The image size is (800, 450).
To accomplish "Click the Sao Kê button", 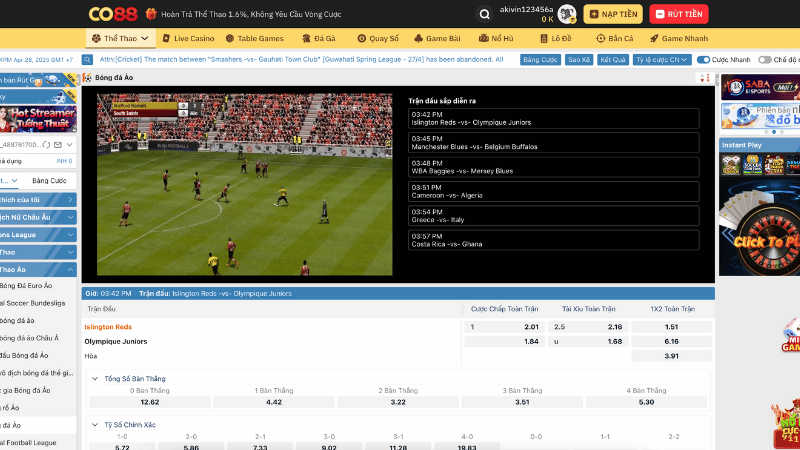I will tap(579, 60).
